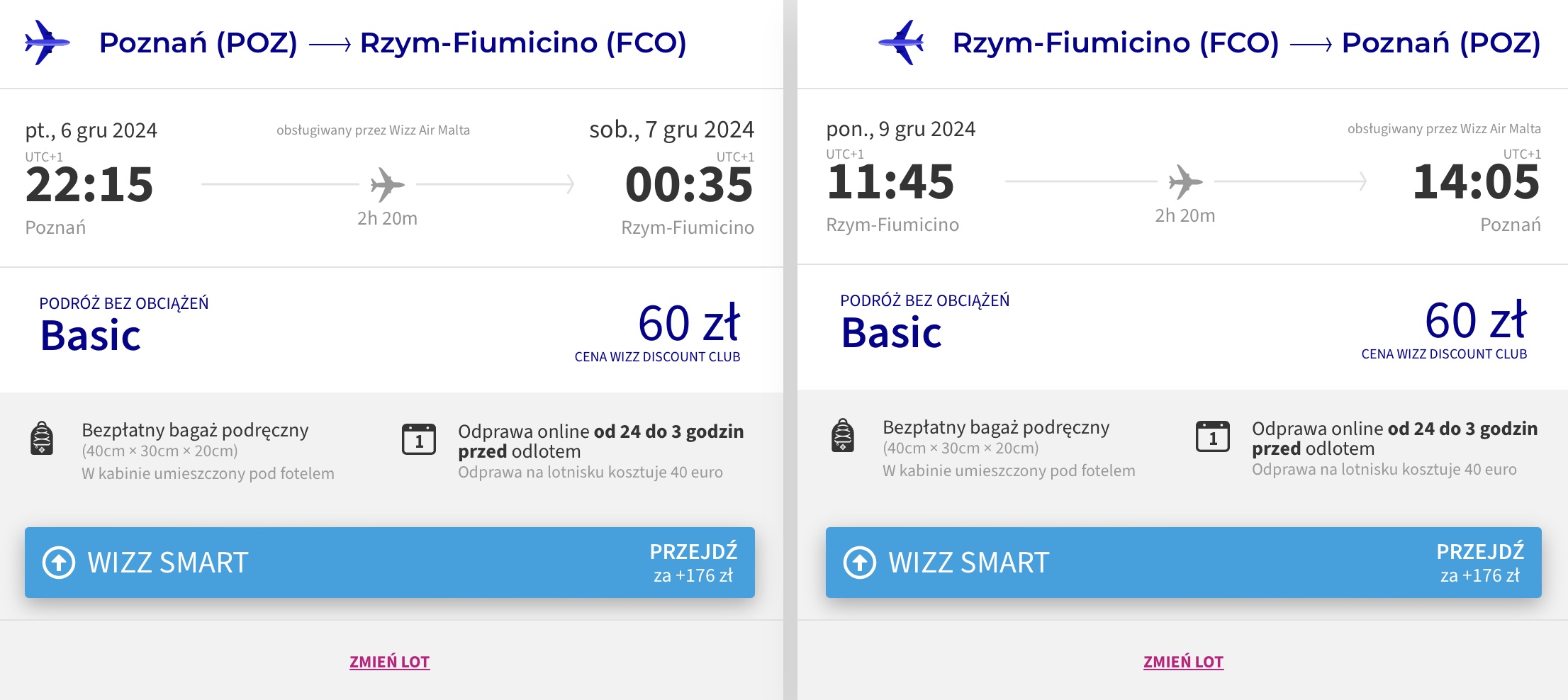Select the 60 zł price on outbound flight
1568x700 pixels.
coord(688,323)
